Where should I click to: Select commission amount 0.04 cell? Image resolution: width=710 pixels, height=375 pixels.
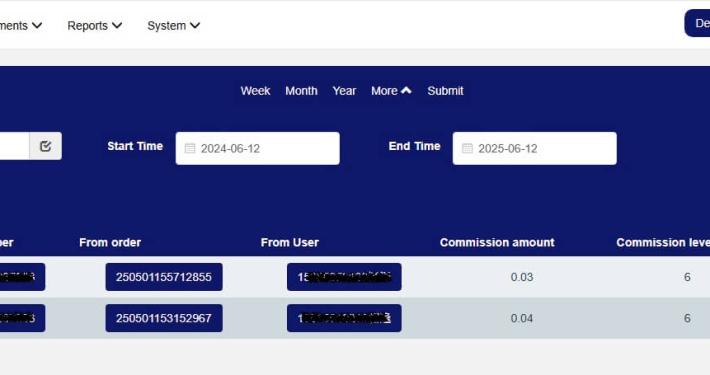(522, 318)
